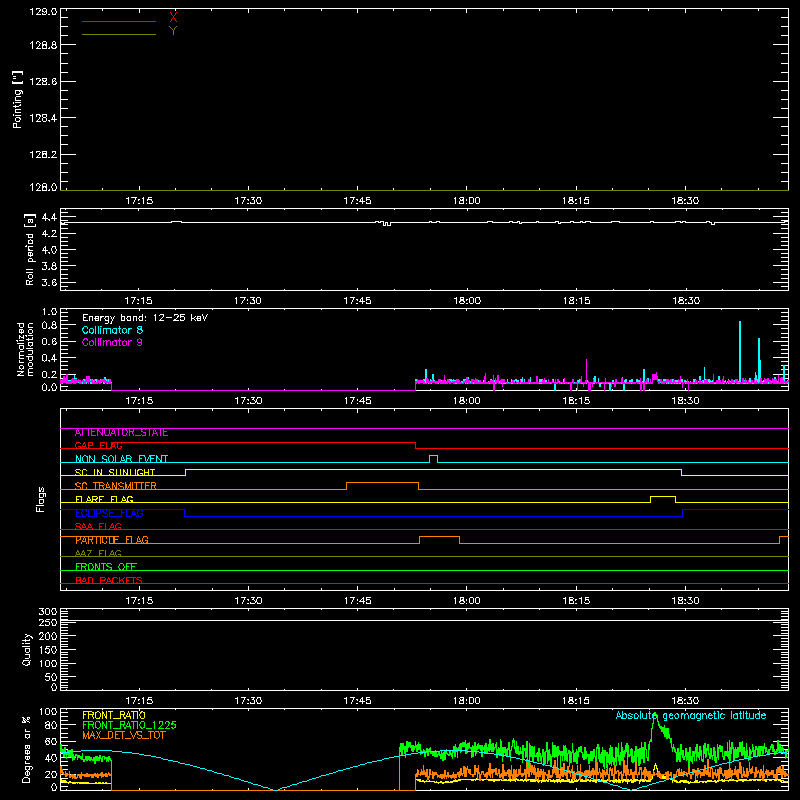
Task: Click the raised SC_TRANSMITTER orange pulse
Action: (x=383, y=485)
